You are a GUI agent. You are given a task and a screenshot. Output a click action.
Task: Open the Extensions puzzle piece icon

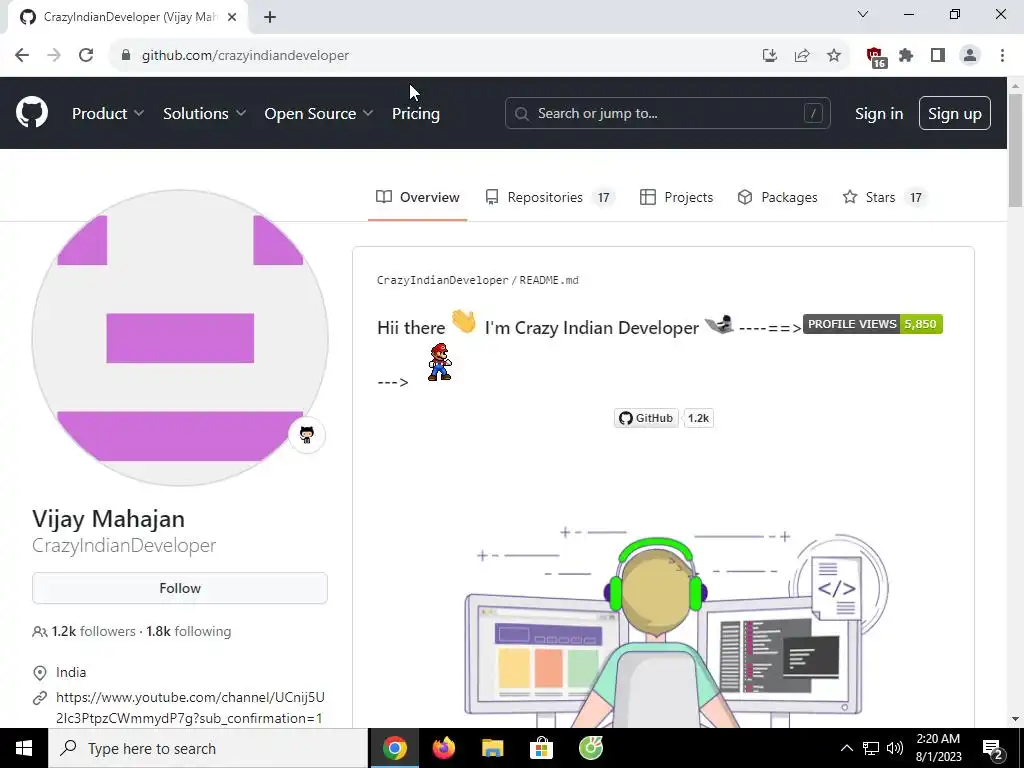pos(906,56)
